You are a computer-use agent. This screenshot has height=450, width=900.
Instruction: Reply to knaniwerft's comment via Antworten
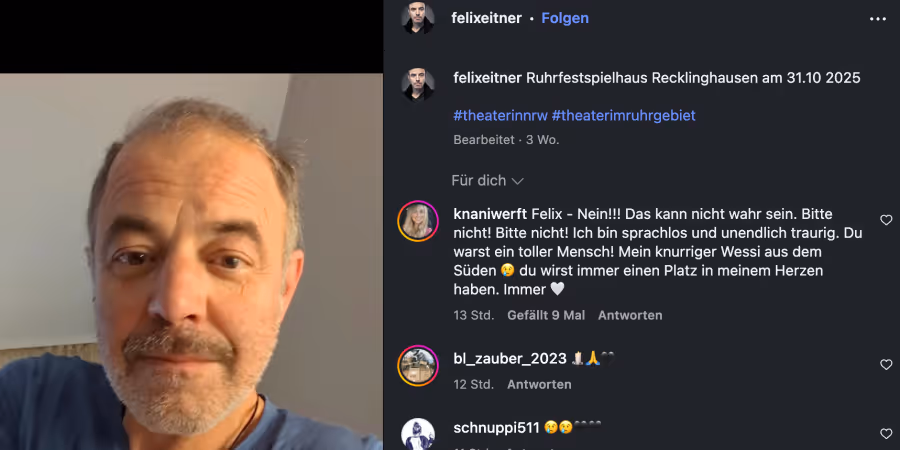[x=630, y=315]
